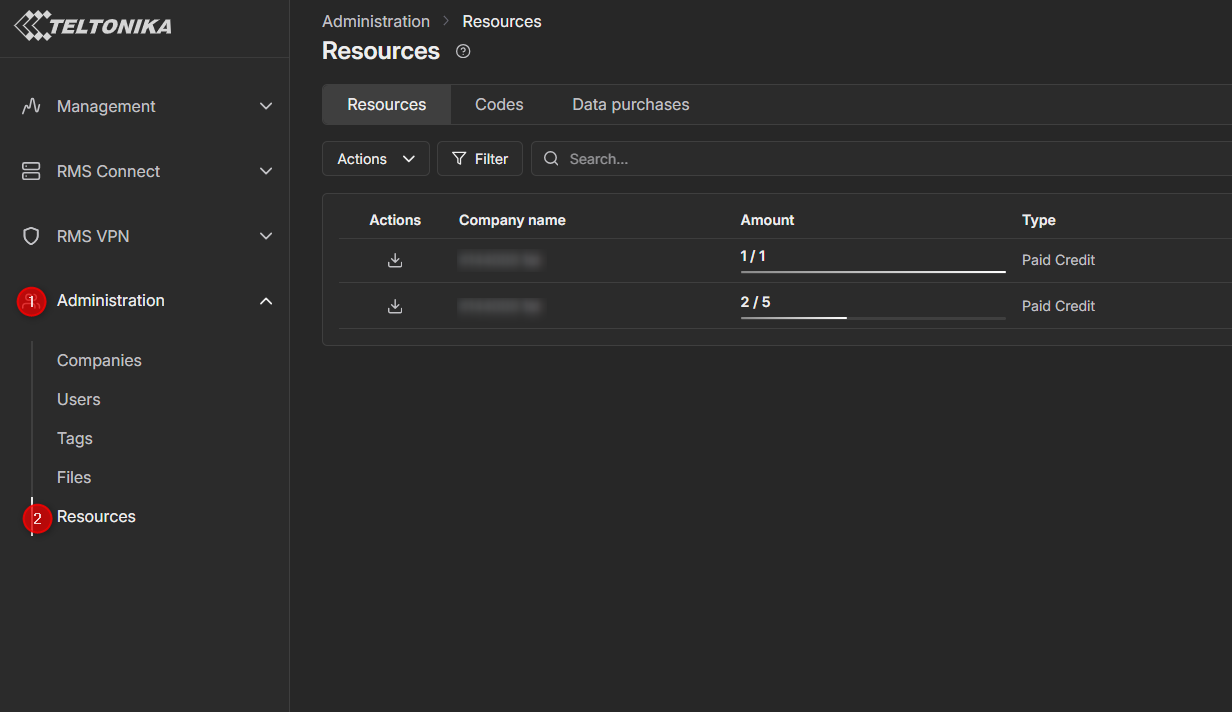Click the RMS VPN shield icon
Screen dimensions: 1232x712
(x=31, y=236)
